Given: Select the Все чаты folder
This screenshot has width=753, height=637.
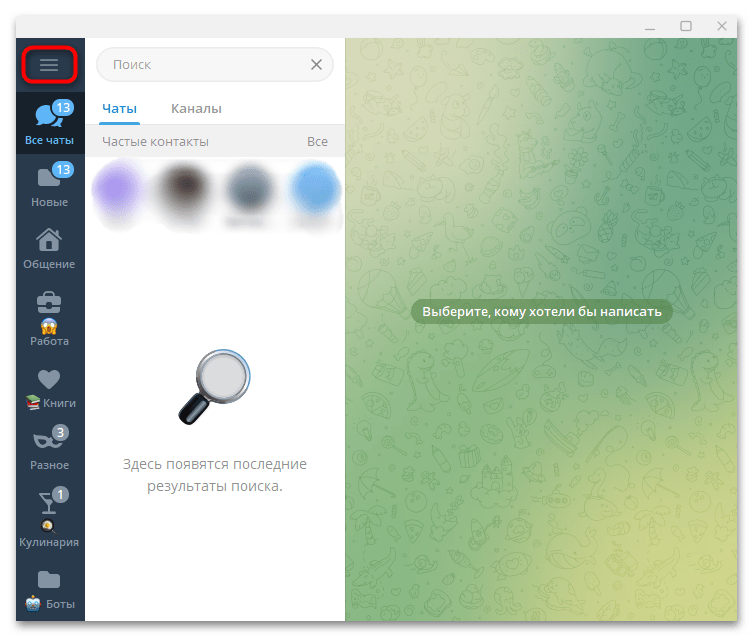Looking at the screenshot, I should pos(50,123).
